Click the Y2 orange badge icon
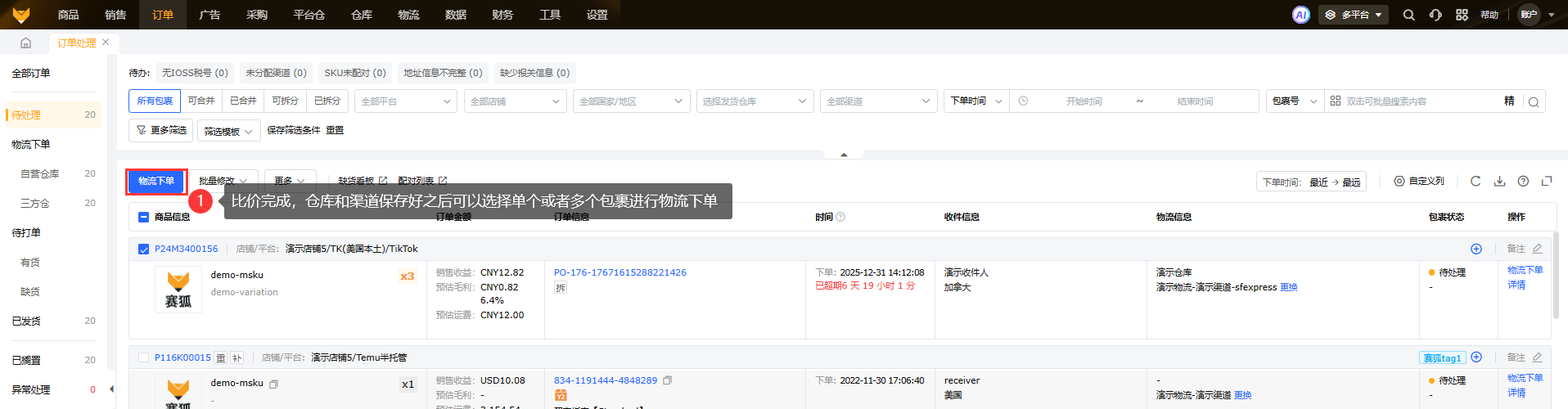 click(x=561, y=396)
